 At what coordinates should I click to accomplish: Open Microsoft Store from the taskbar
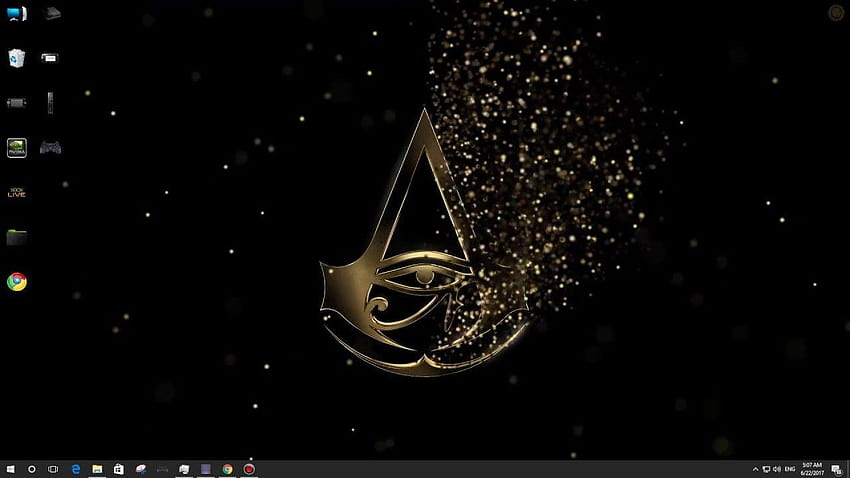click(119, 469)
